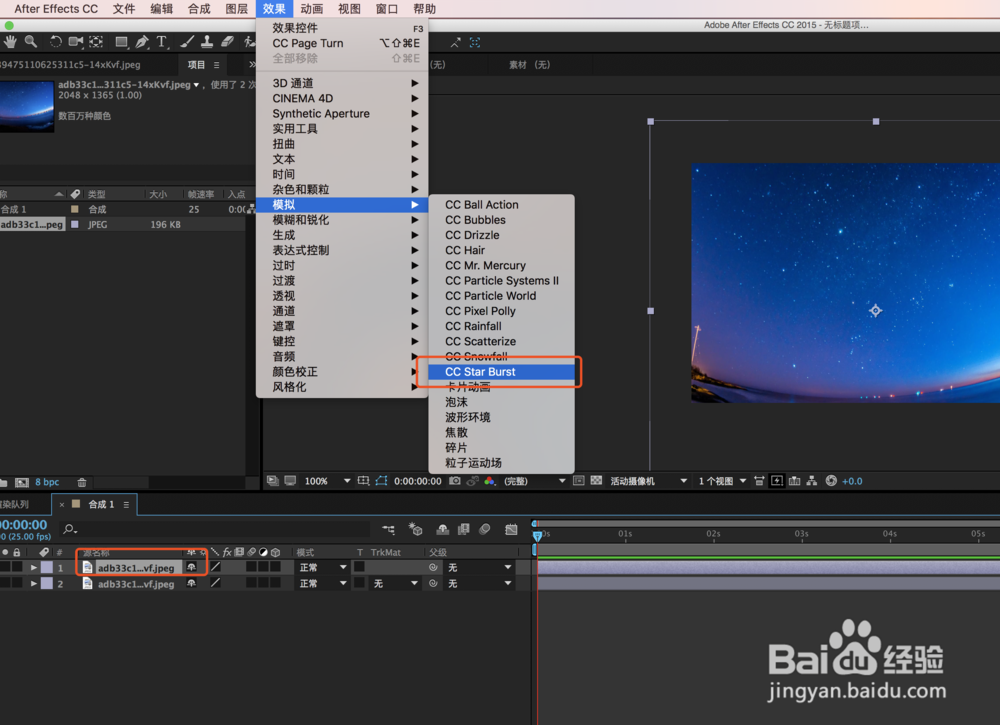This screenshot has height=725, width=1000.
Task: Open the graph editor icon
Action: tap(511, 529)
